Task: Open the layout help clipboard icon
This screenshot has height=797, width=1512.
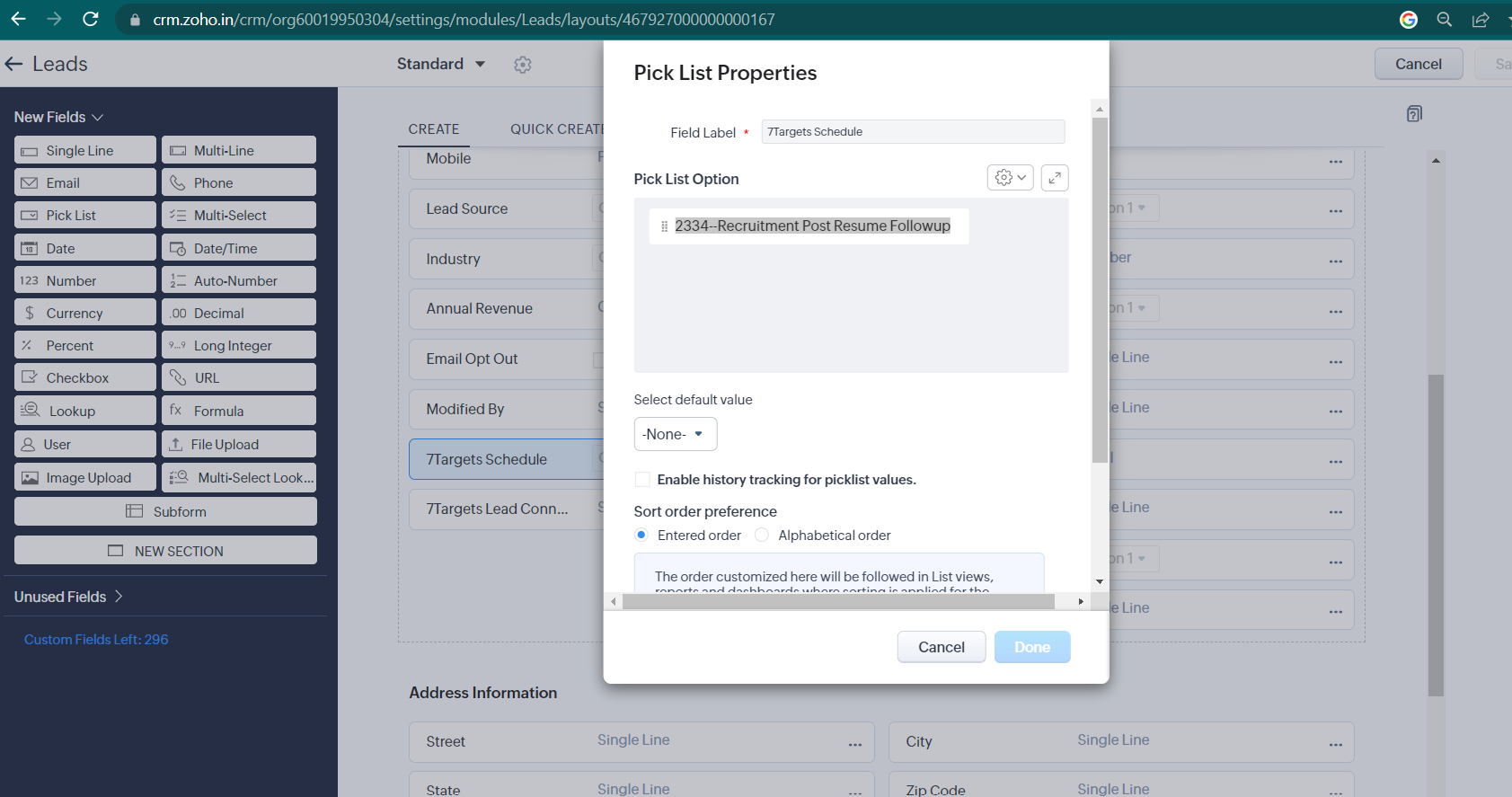Action: (1414, 114)
